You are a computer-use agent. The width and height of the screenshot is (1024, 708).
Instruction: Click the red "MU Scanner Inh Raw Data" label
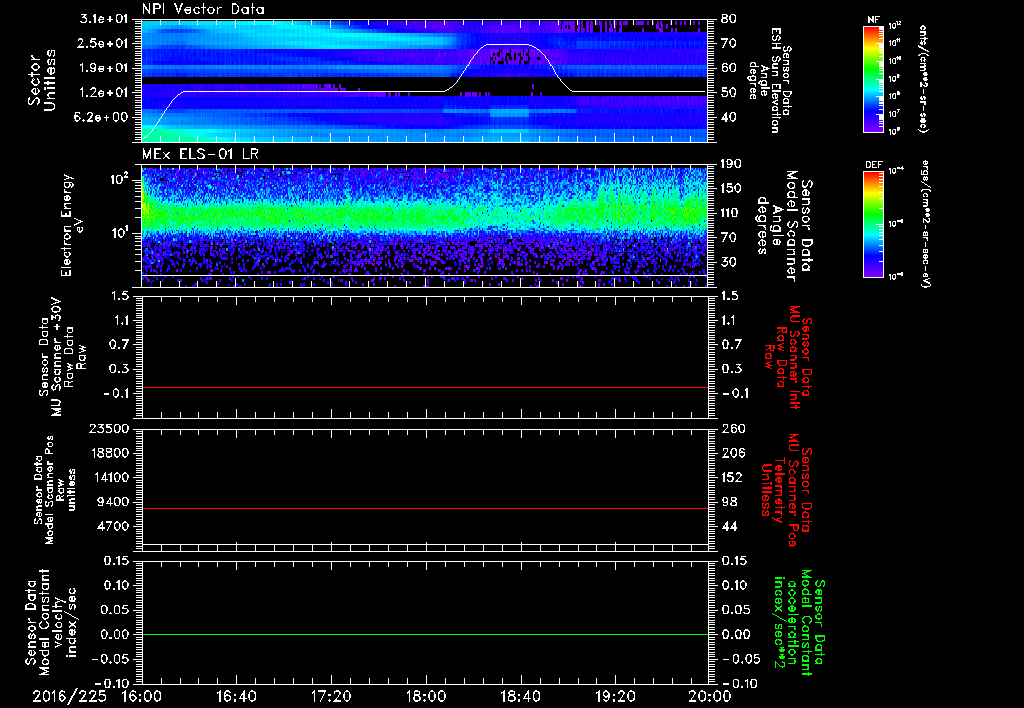tap(787, 357)
